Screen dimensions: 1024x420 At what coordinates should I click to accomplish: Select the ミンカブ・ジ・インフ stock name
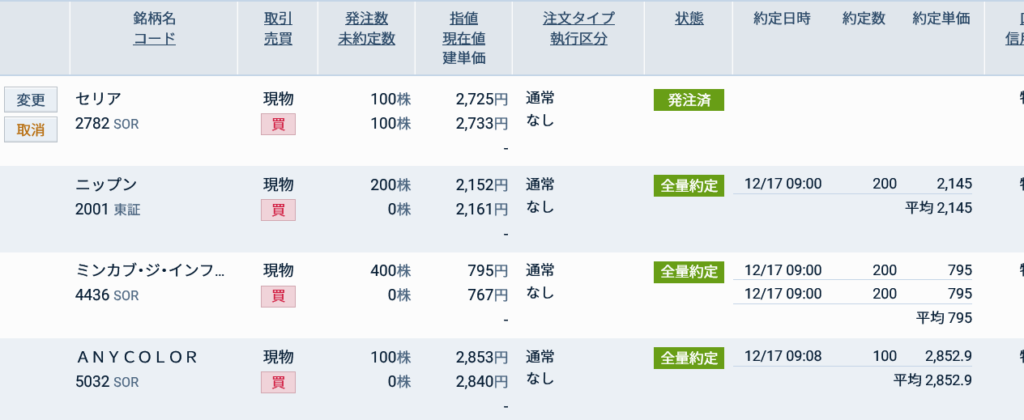[x=150, y=271]
